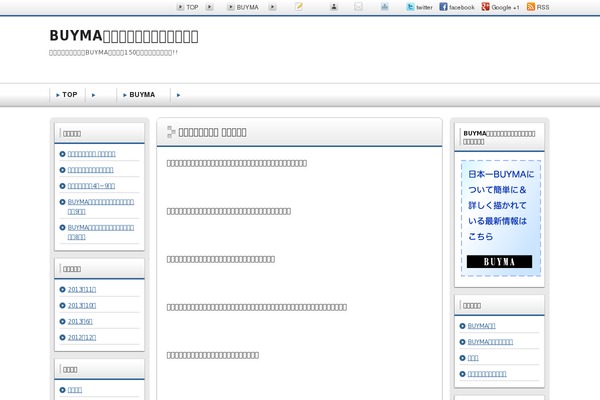Click the Twitter bird icon
Screen dimensions: 600x400
(410, 7)
